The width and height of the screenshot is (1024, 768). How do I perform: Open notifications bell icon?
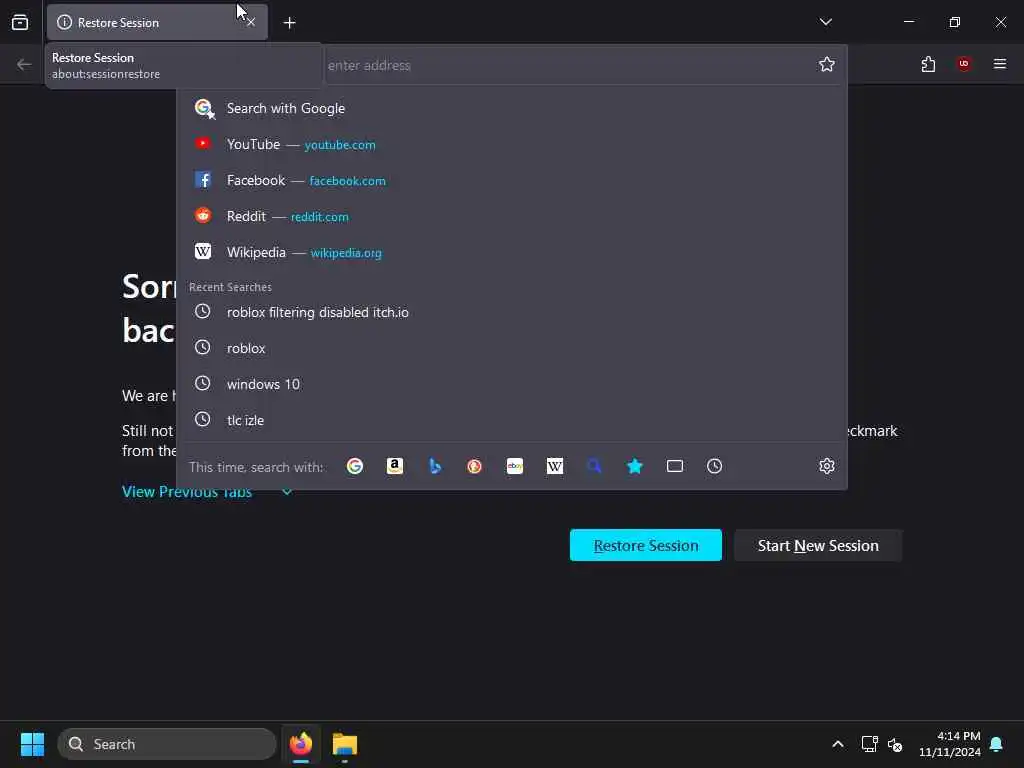[x=997, y=744]
